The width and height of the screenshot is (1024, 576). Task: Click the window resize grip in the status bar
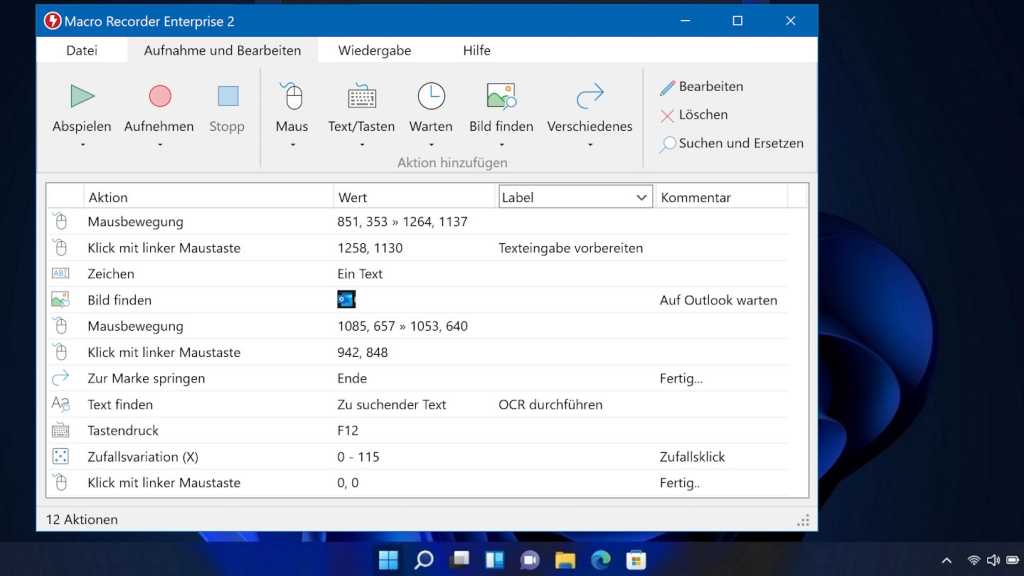(803, 520)
